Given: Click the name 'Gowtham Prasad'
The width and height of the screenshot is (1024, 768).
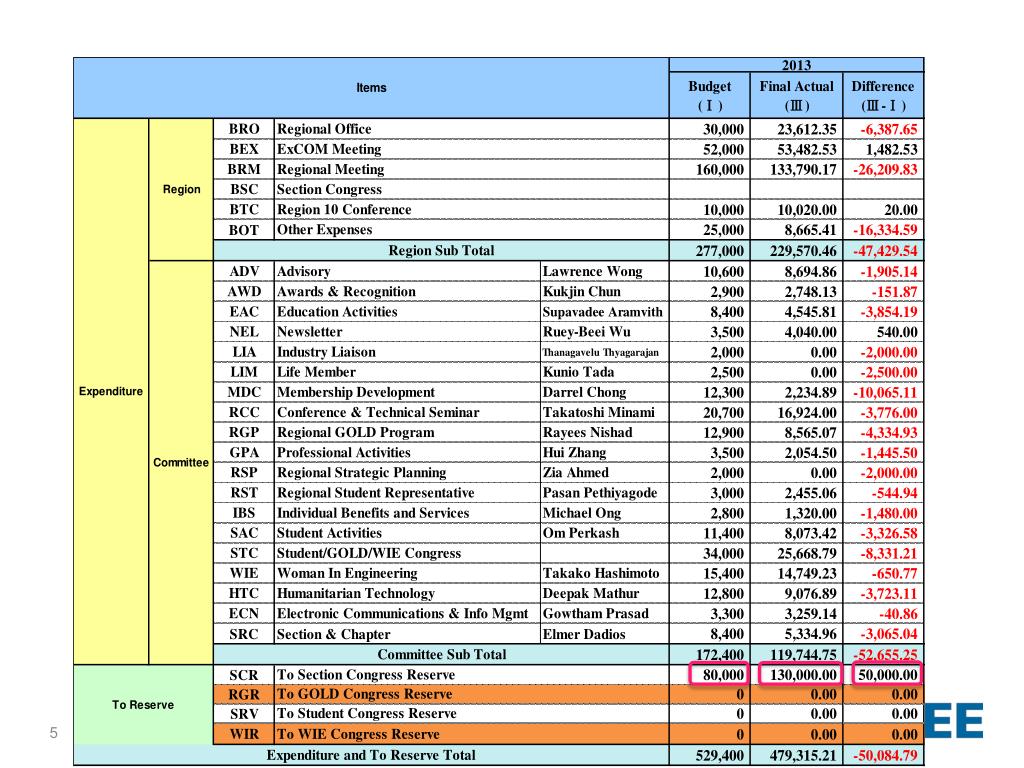Looking at the screenshot, I should click(605, 614).
